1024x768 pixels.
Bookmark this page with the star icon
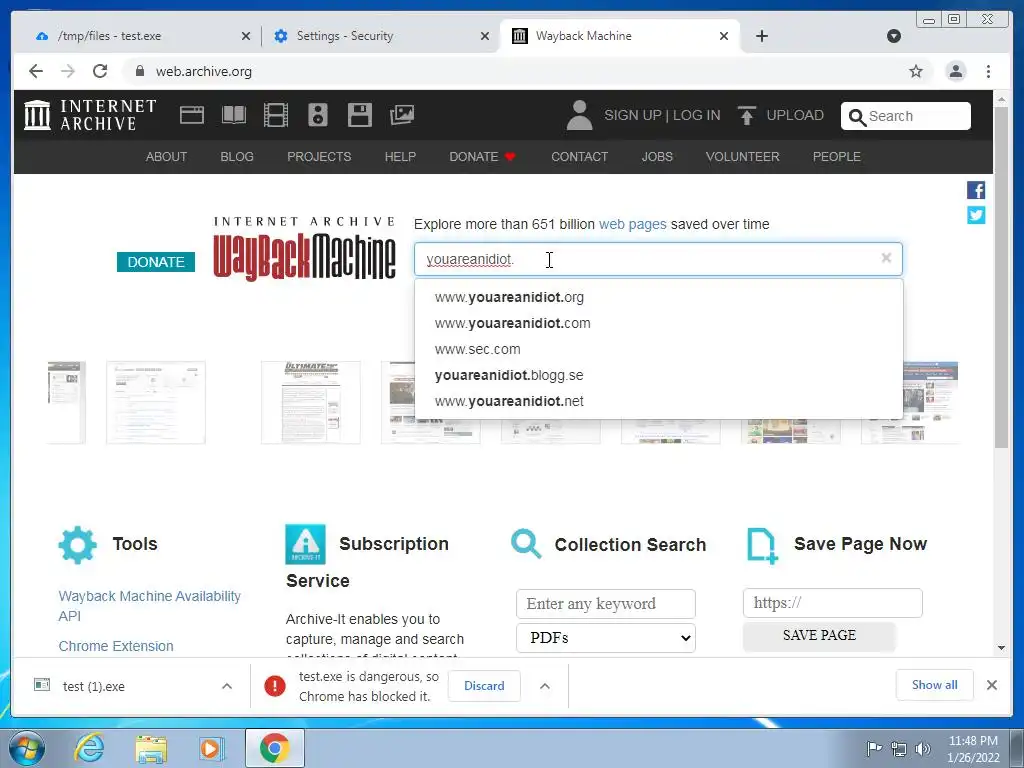coord(916,71)
